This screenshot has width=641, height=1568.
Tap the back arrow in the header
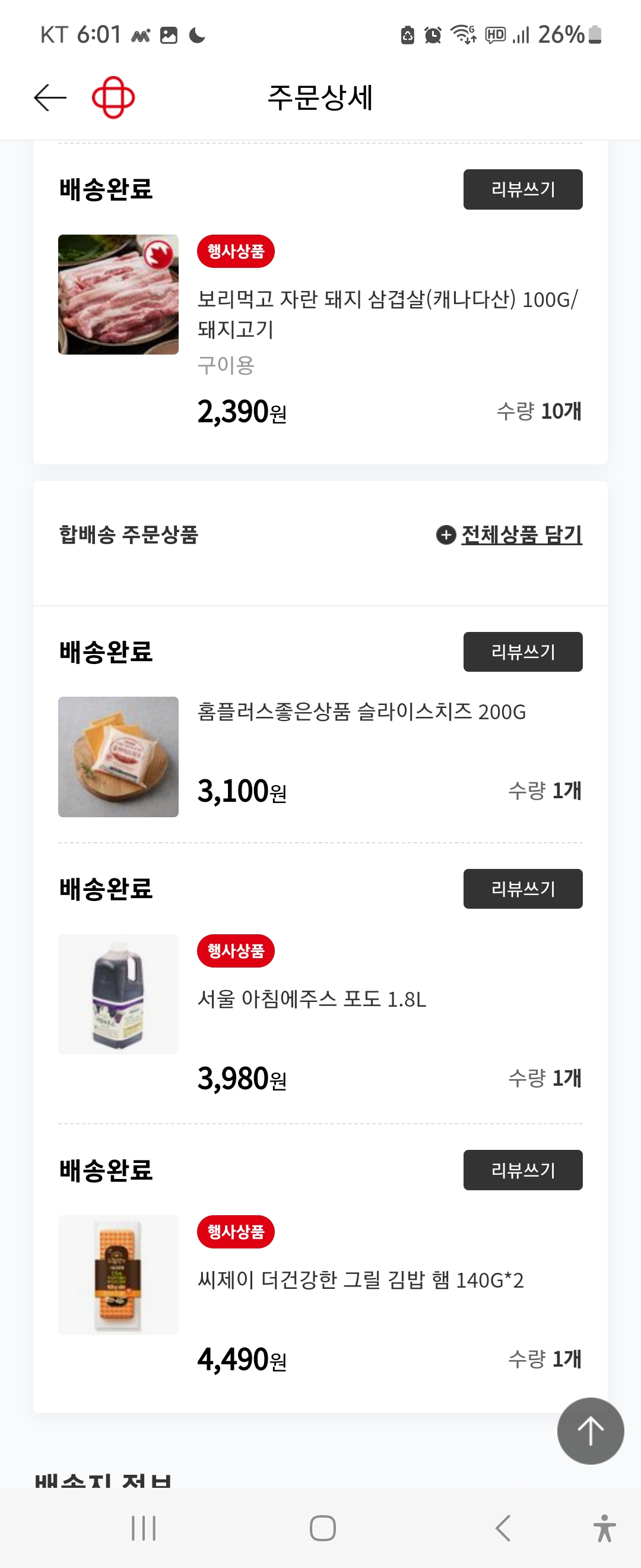(x=50, y=97)
